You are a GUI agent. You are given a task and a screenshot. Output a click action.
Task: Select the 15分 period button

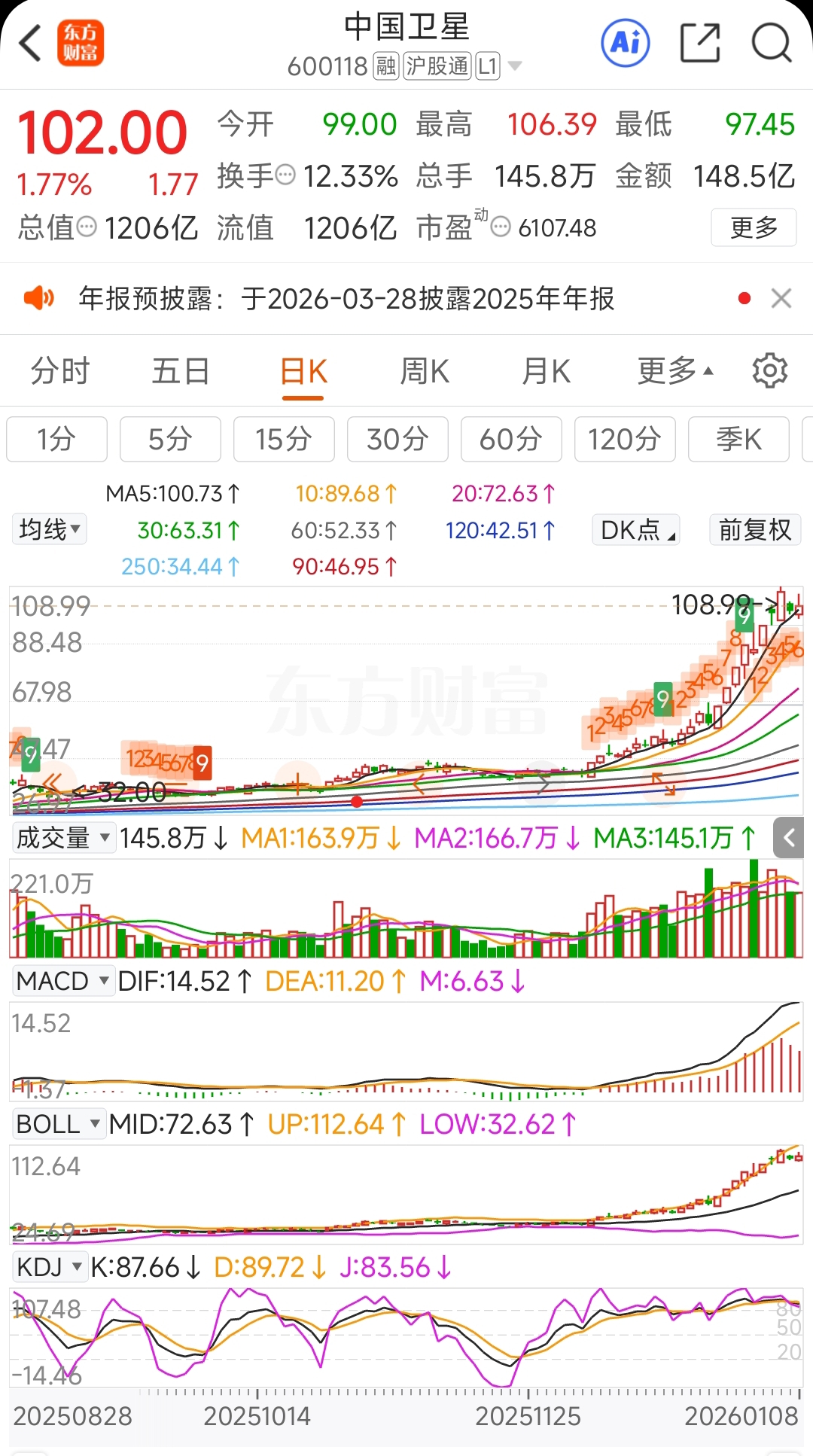pos(284,439)
